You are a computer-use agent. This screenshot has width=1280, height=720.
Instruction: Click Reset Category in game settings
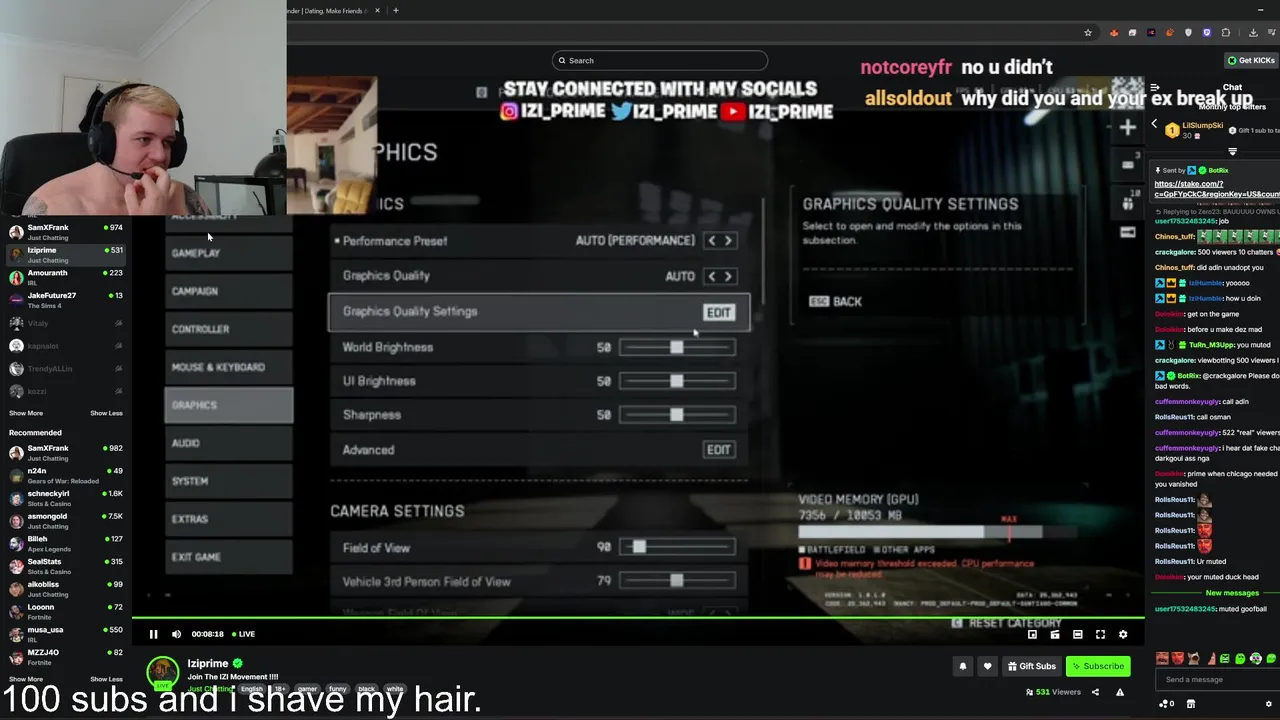click(1006, 623)
